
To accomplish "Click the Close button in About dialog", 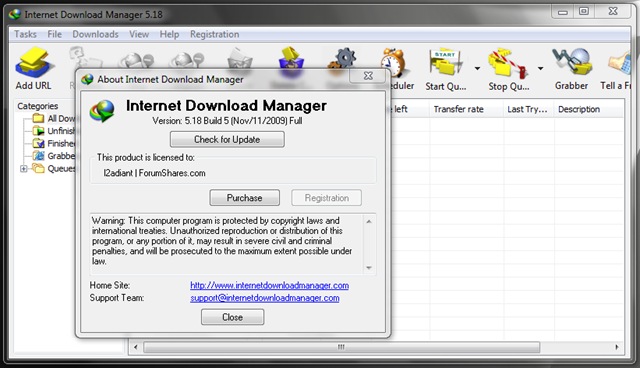I will [x=233, y=317].
